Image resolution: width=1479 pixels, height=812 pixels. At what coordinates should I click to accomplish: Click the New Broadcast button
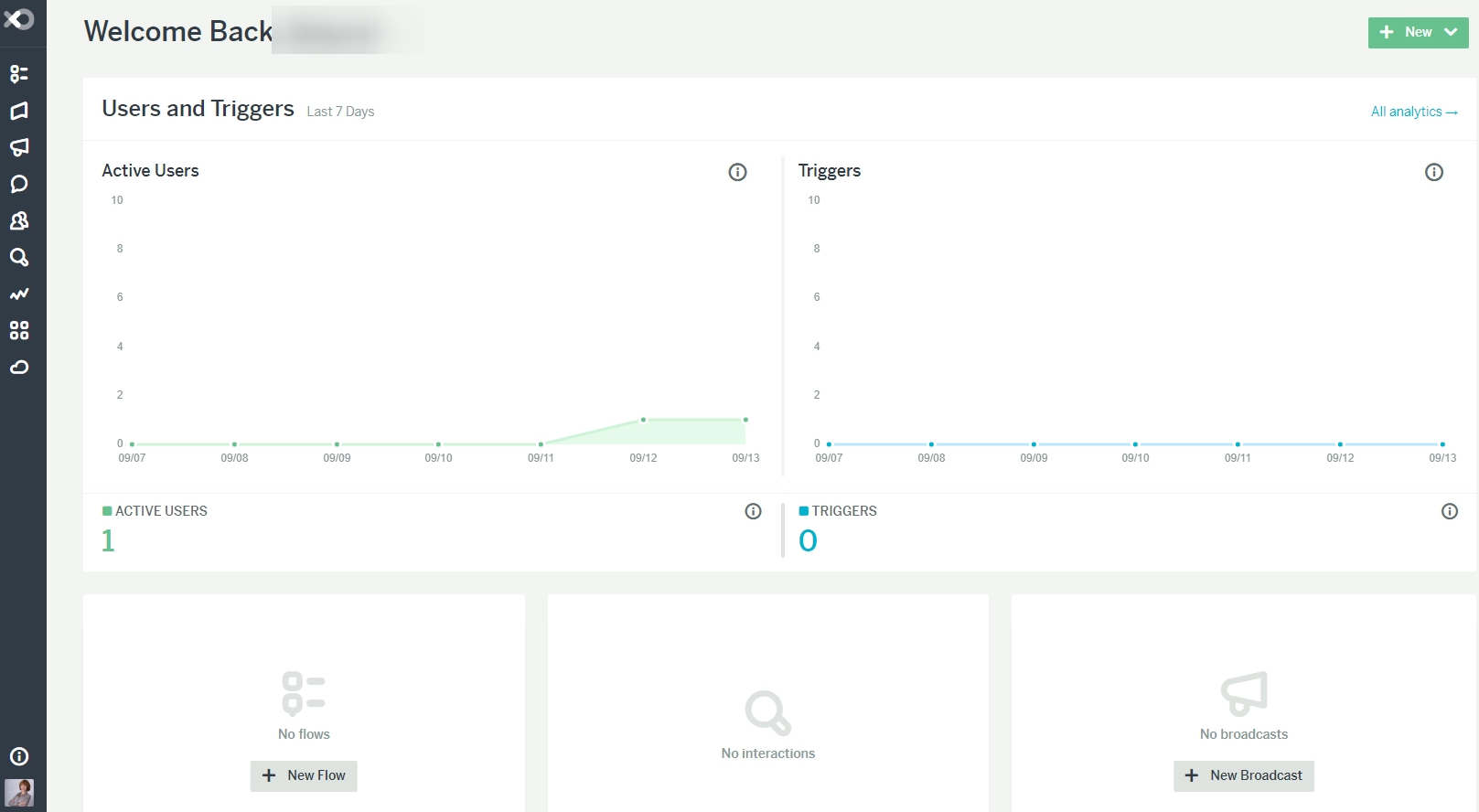(x=1244, y=775)
